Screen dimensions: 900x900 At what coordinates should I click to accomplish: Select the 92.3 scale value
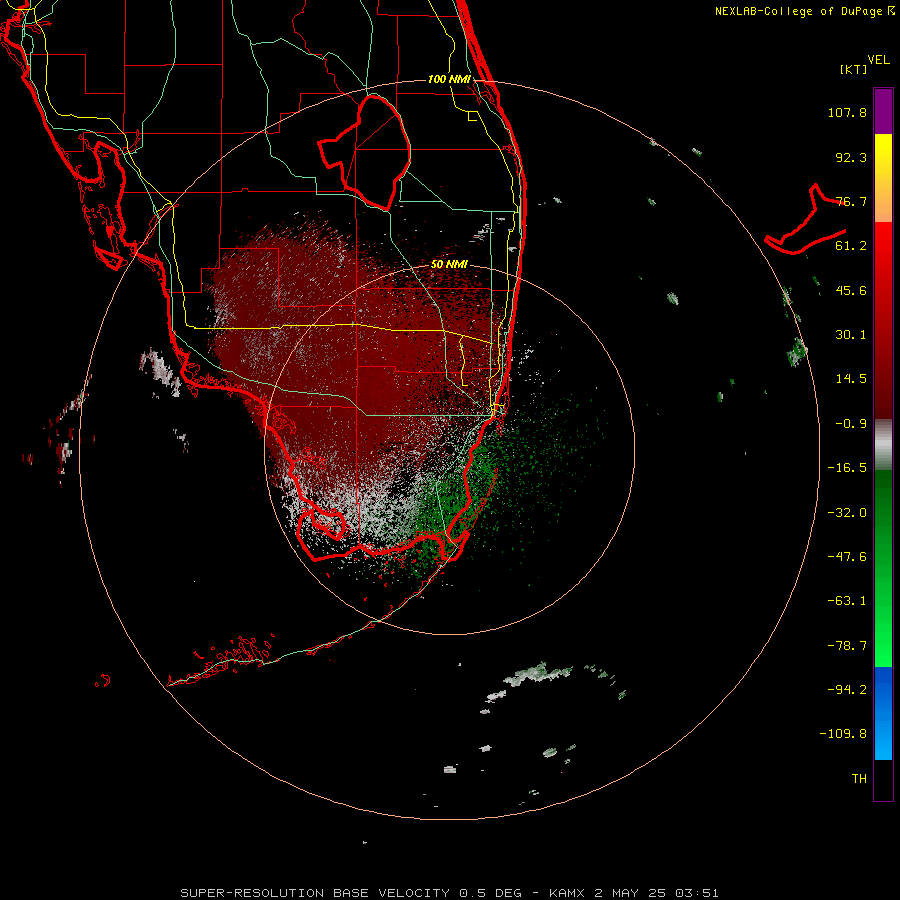(x=851, y=157)
